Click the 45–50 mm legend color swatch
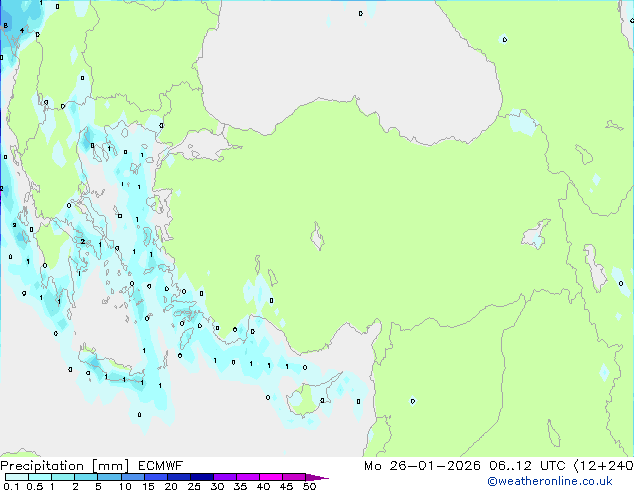The width and height of the screenshot is (634, 490). [x=294, y=477]
